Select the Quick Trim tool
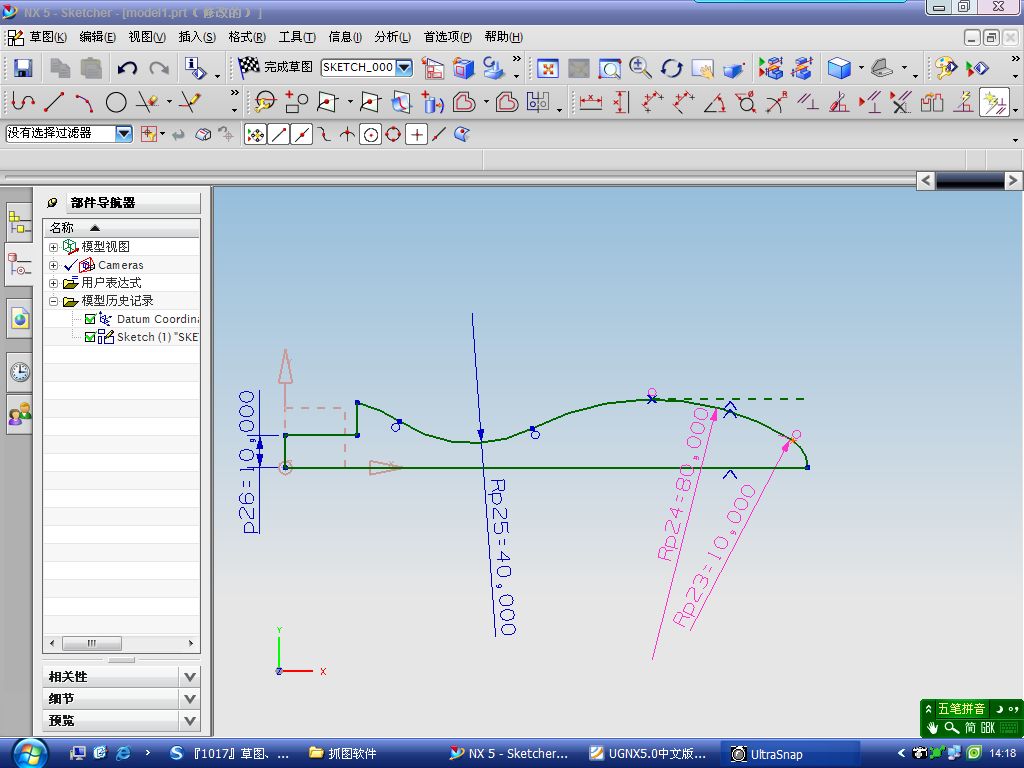This screenshot has height=768, width=1024. tap(148, 102)
